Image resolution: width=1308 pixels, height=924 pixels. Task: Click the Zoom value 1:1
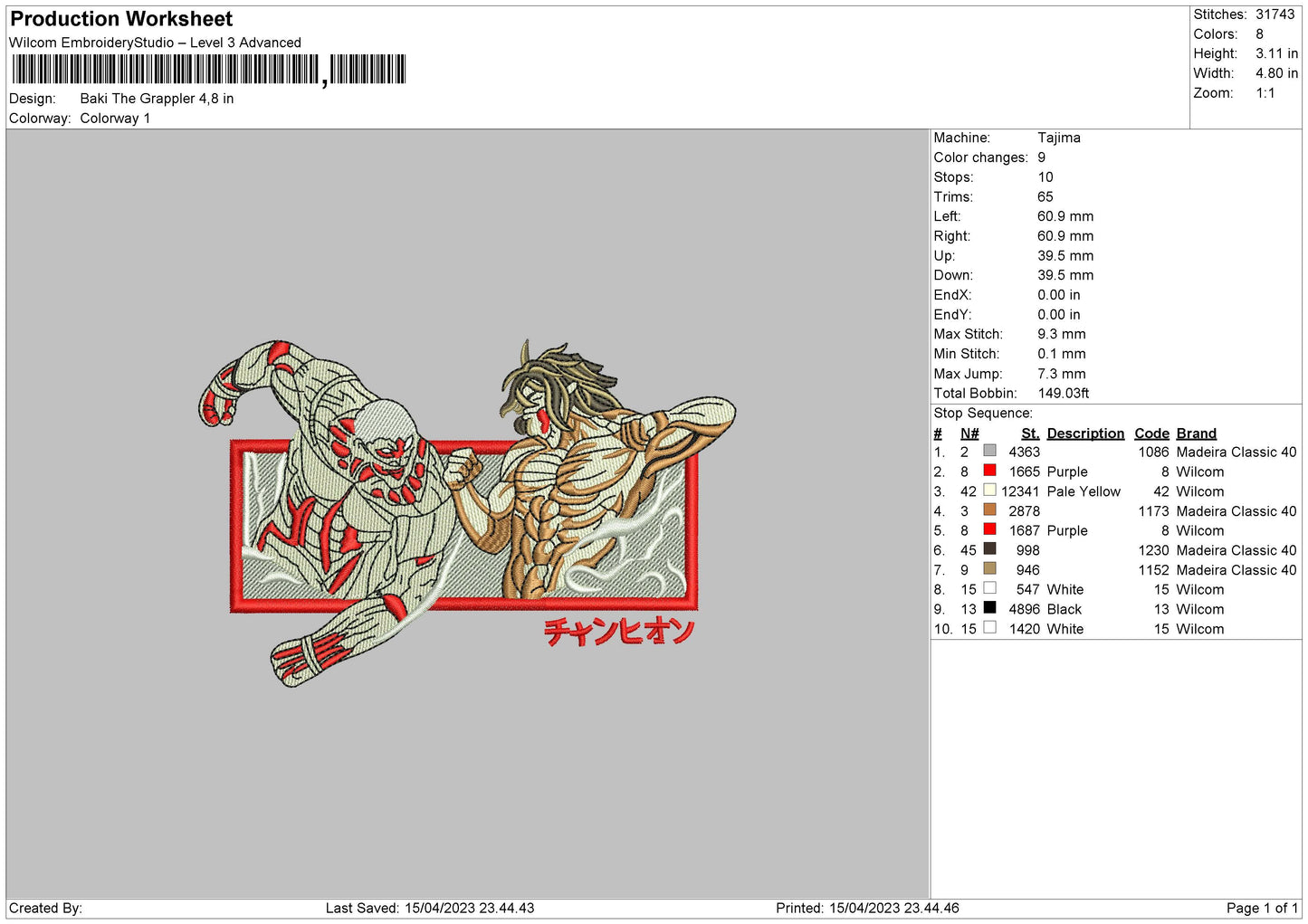pos(1265,93)
